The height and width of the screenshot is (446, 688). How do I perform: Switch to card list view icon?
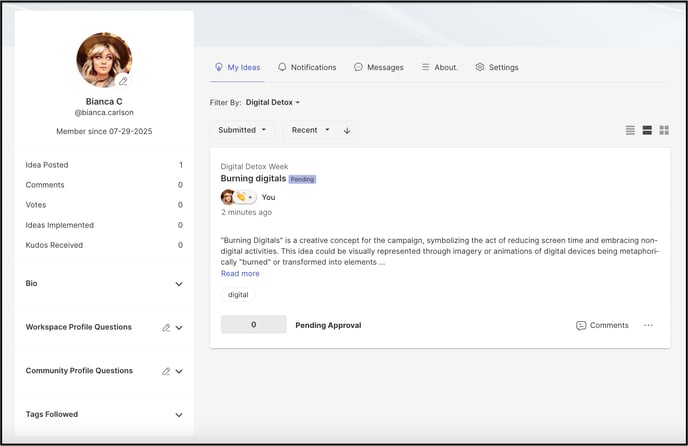tap(647, 130)
